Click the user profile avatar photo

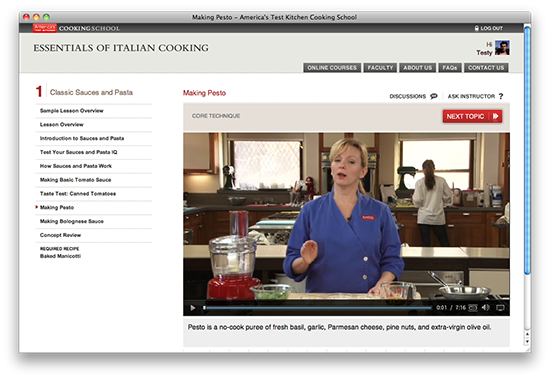point(502,48)
